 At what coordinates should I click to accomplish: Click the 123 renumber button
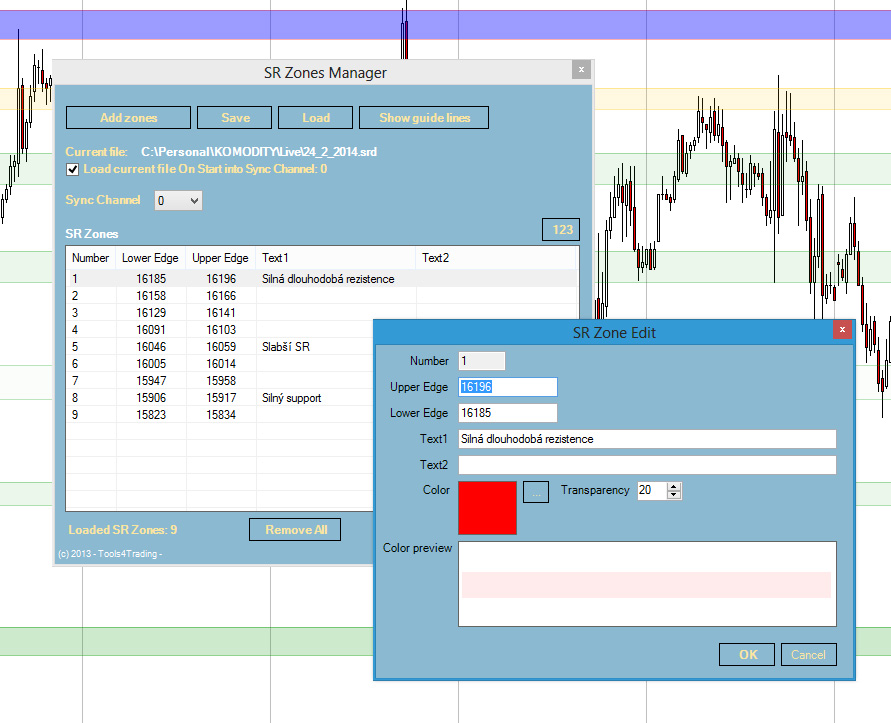point(561,230)
